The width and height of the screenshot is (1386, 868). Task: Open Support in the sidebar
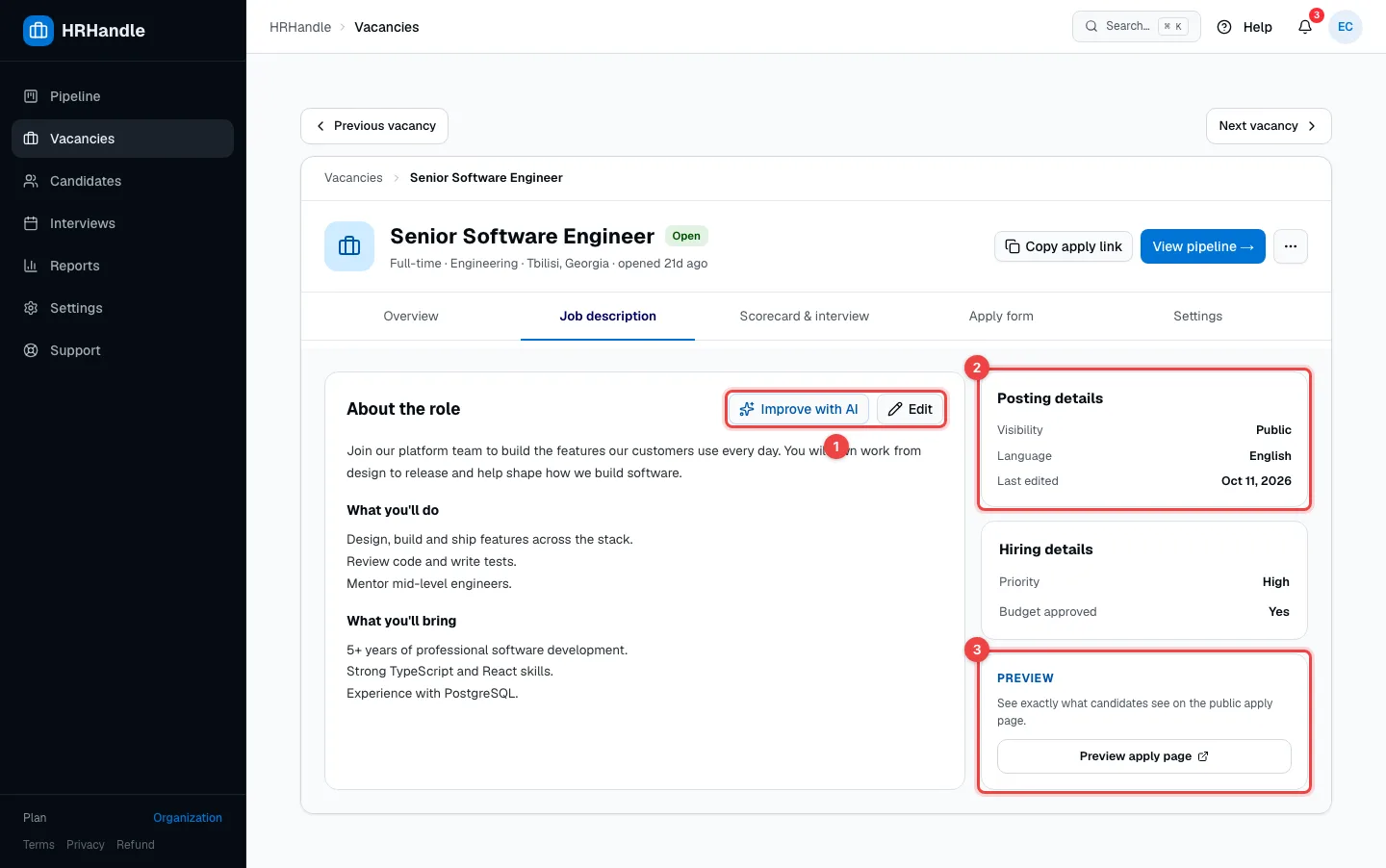(122, 350)
